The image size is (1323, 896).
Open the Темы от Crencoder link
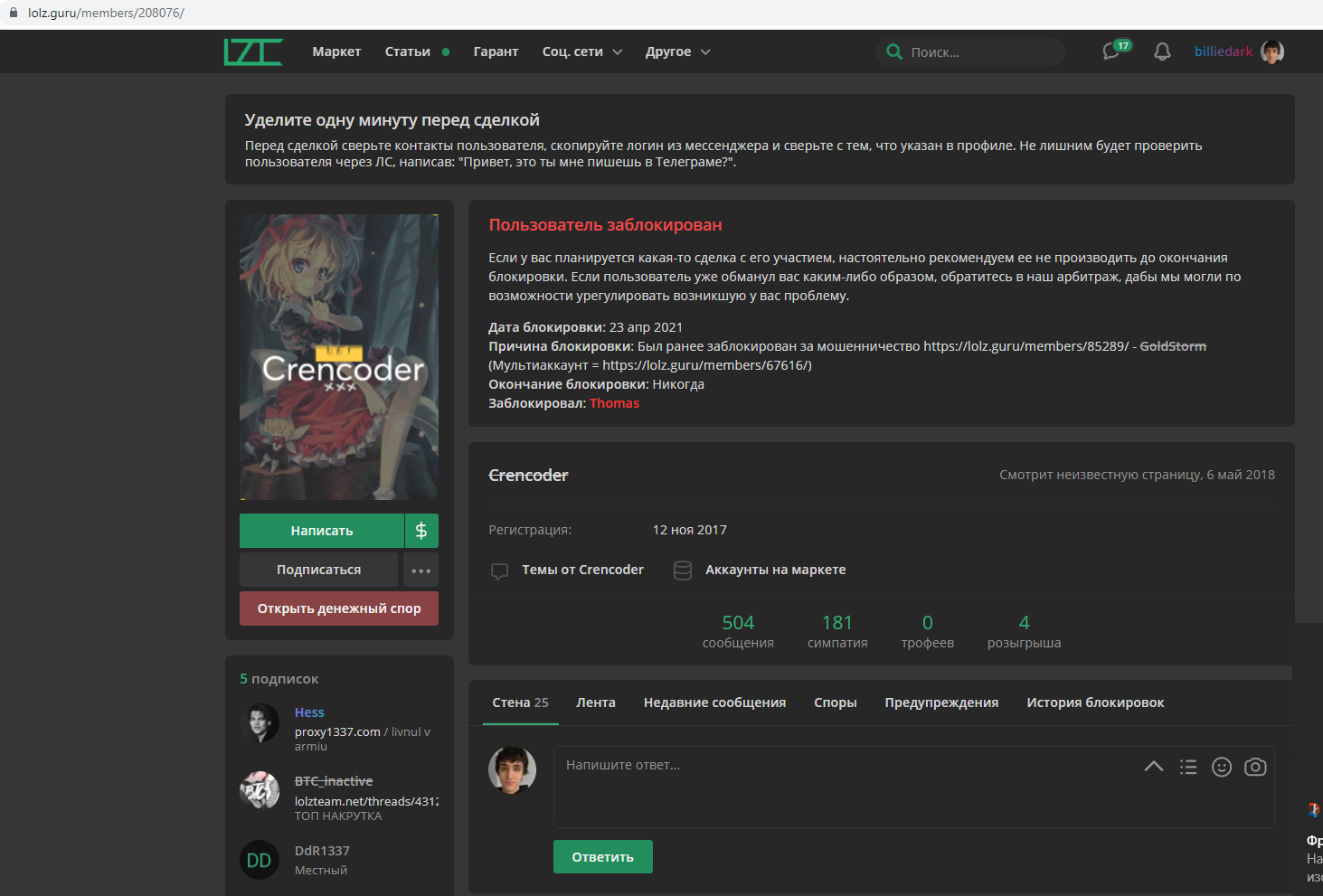point(582,570)
